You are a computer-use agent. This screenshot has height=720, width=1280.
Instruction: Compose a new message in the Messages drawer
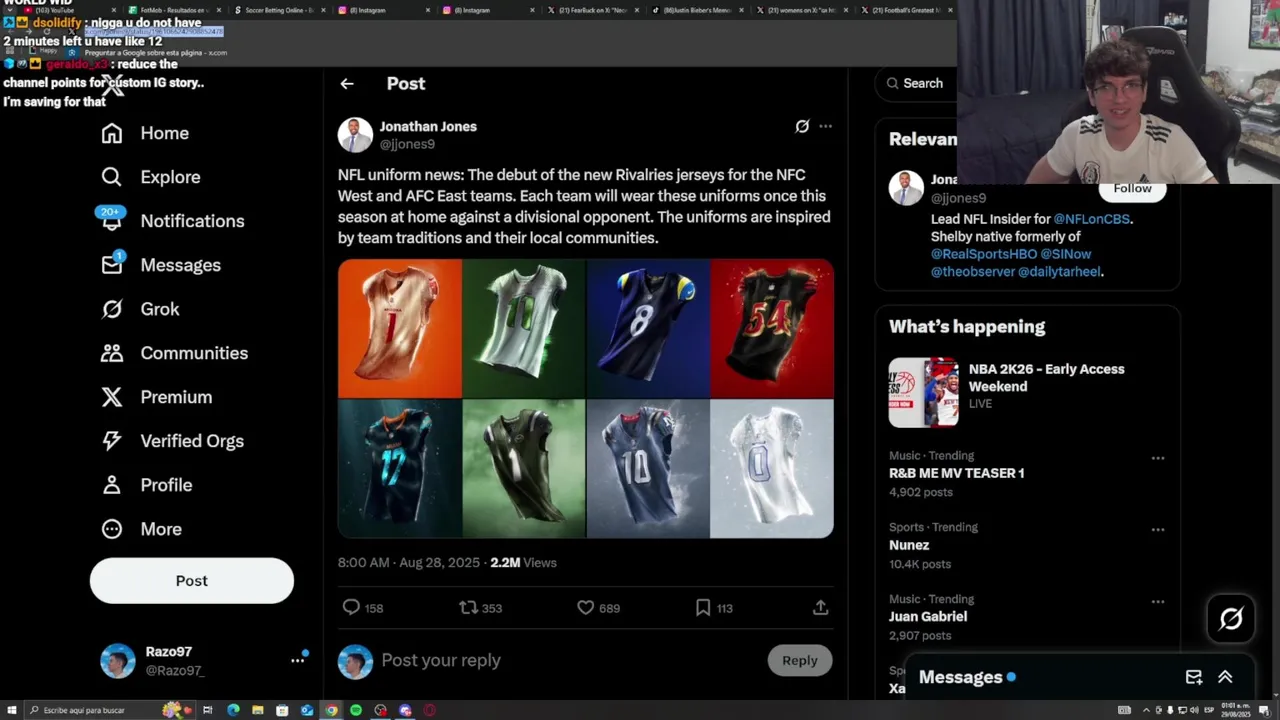point(1194,677)
